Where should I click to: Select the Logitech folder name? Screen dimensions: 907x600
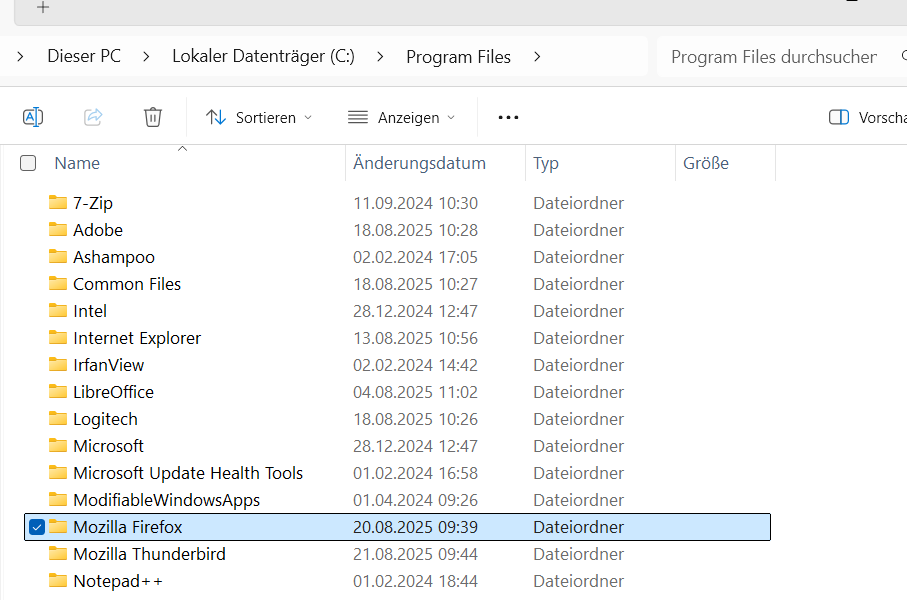point(105,419)
